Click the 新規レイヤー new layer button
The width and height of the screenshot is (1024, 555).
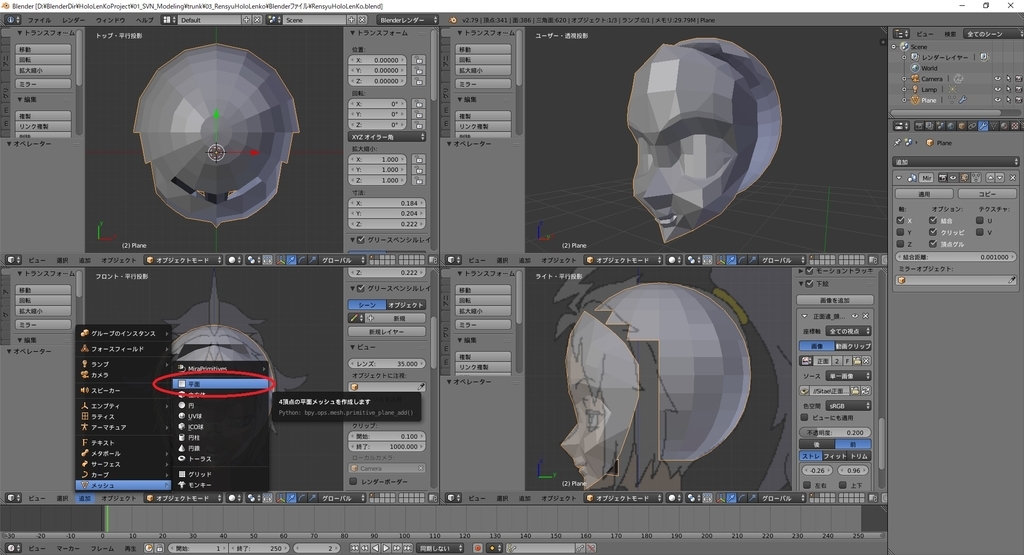pos(387,332)
